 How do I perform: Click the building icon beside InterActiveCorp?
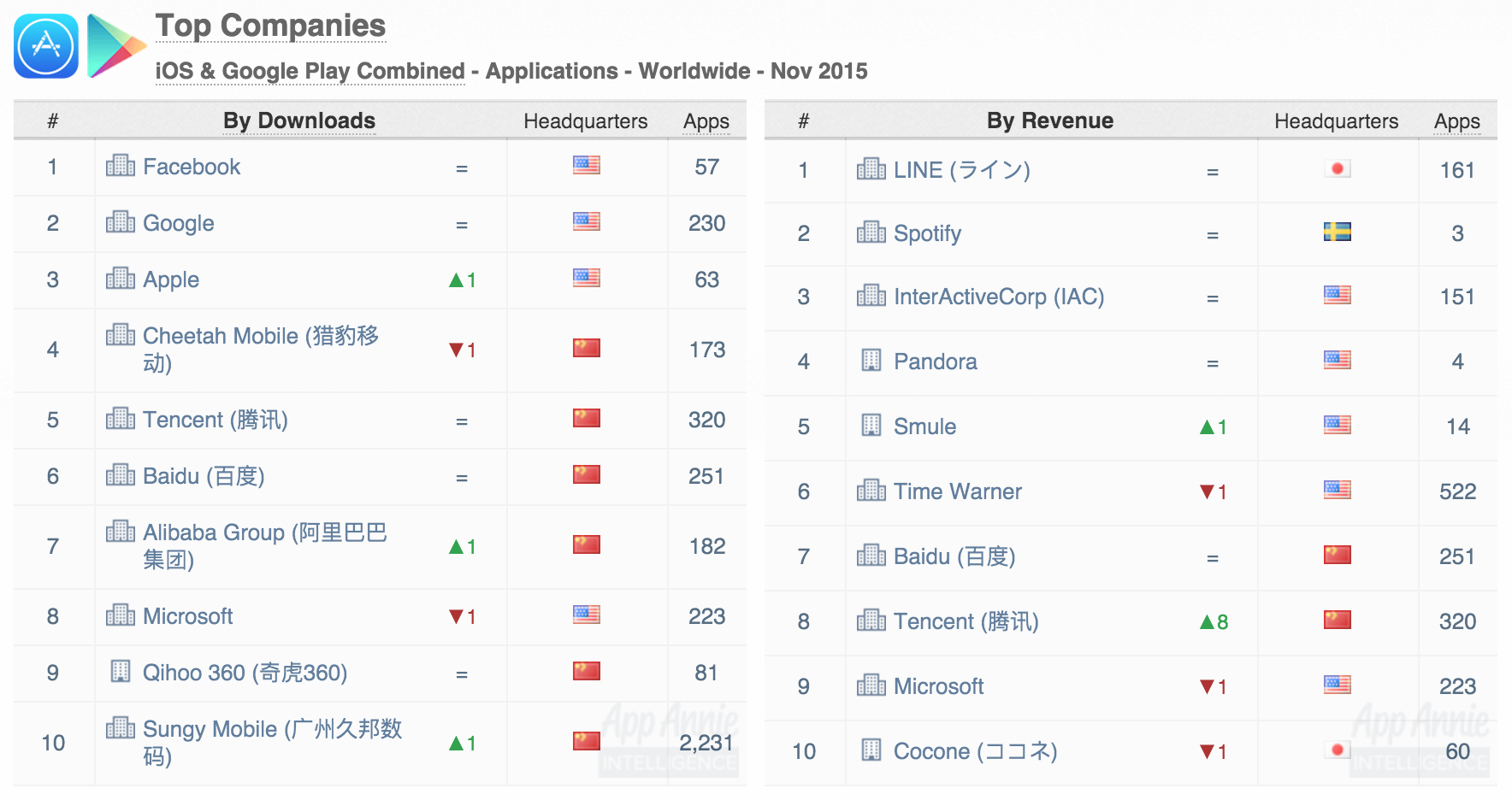[x=871, y=295]
